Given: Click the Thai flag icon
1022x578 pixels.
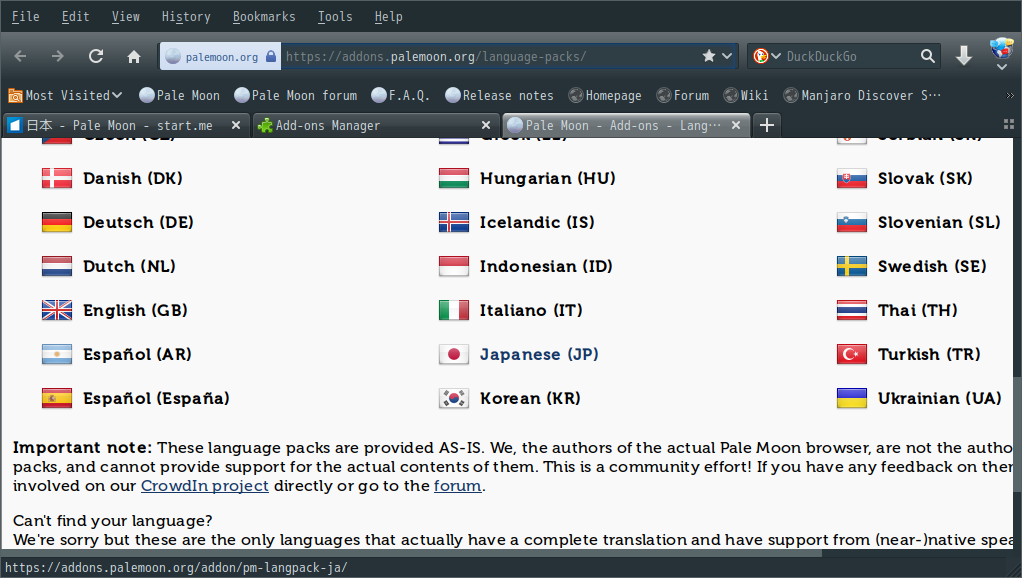Looking at the screenshot, I should pos(852,310).
